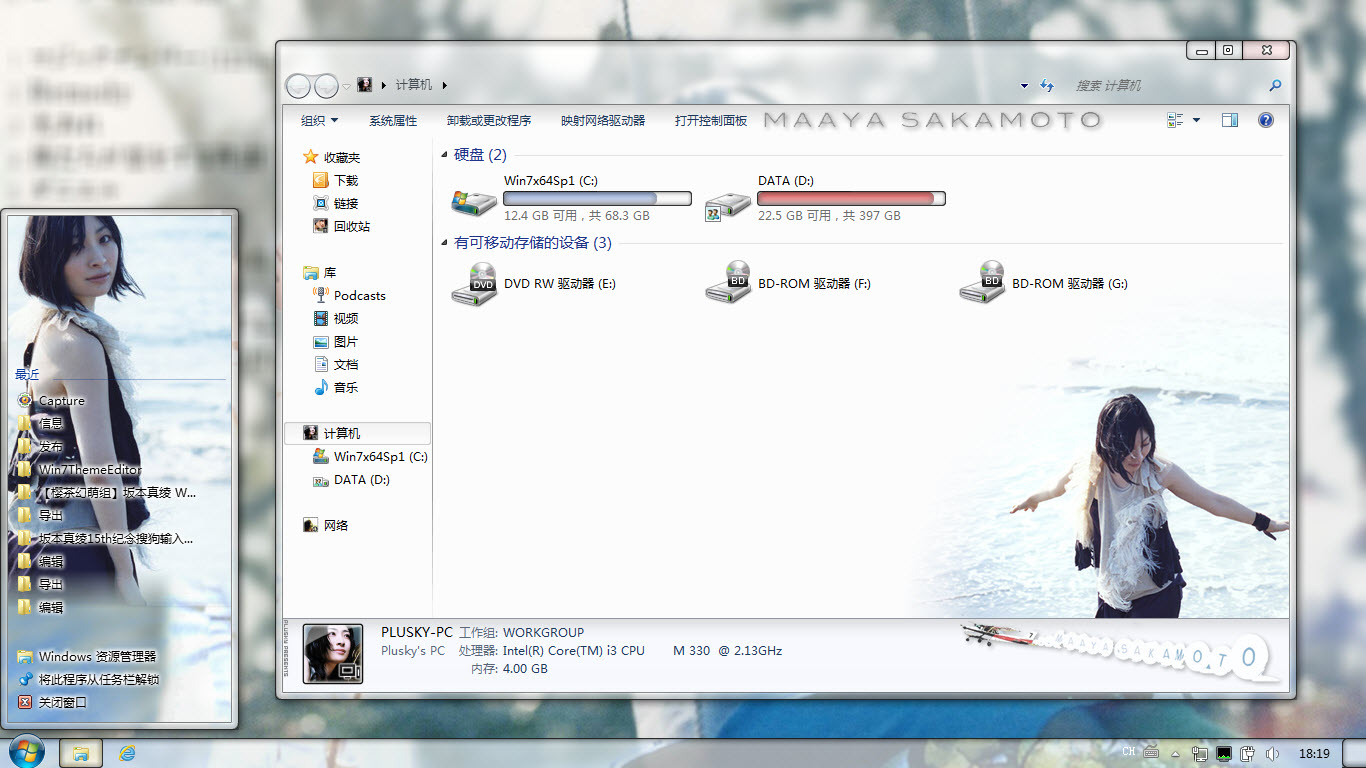The image size is (1366, 768).
Task: Open the DATA (D:) drive icon
Action: point(727,204)
